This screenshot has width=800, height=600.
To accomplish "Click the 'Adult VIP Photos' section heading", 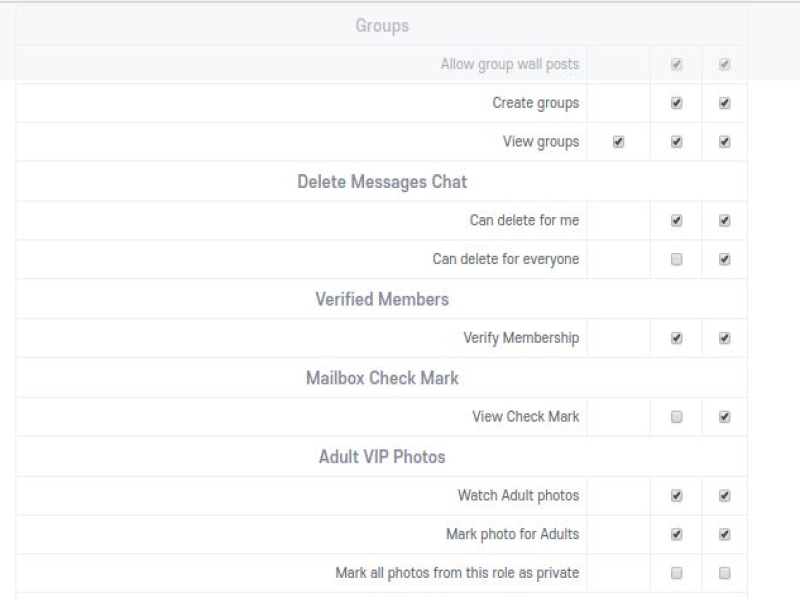I will coord(382,456).
